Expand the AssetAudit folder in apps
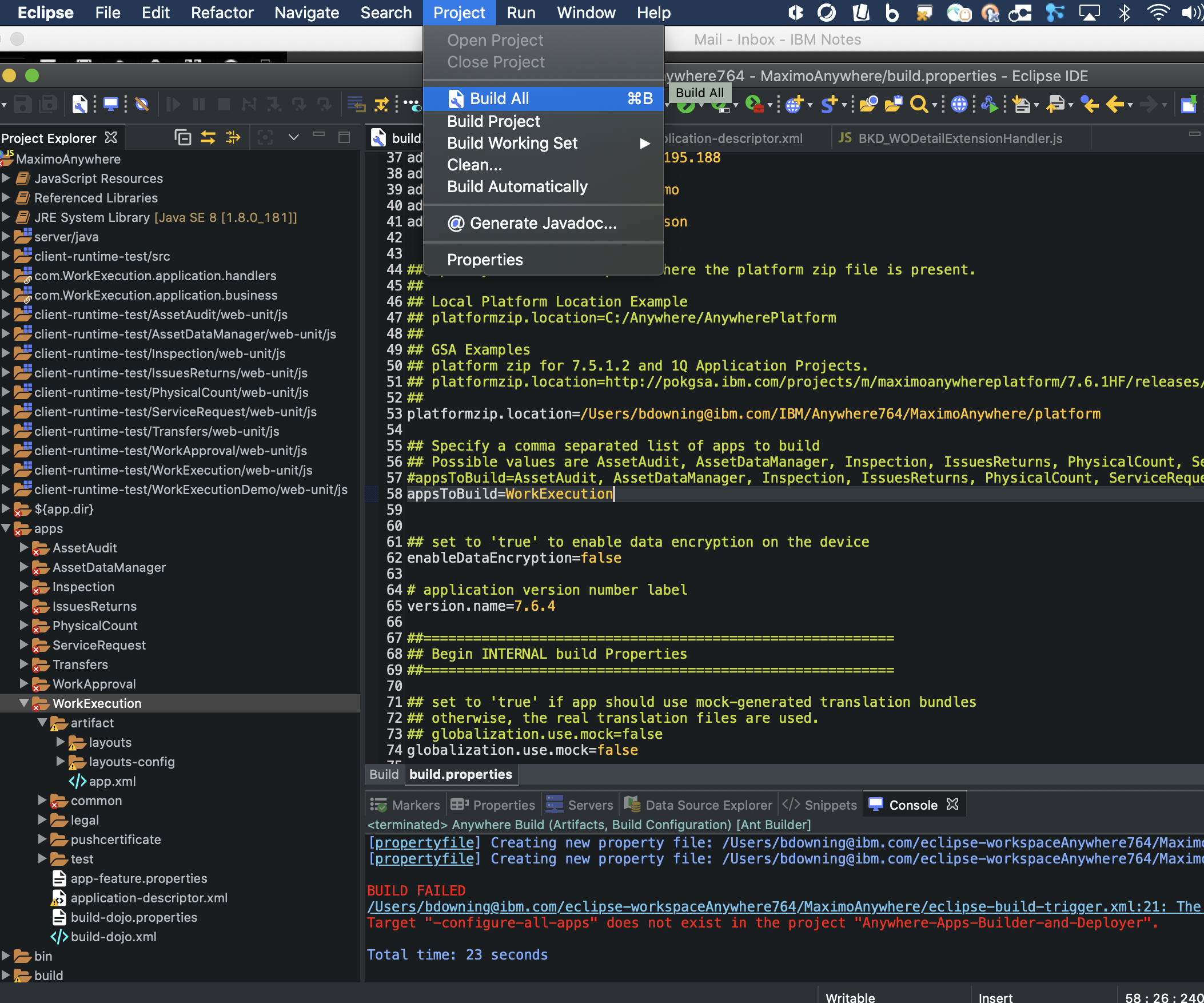The height and width of the screenshot is (1003, 1204). click(x=24, y=548)
